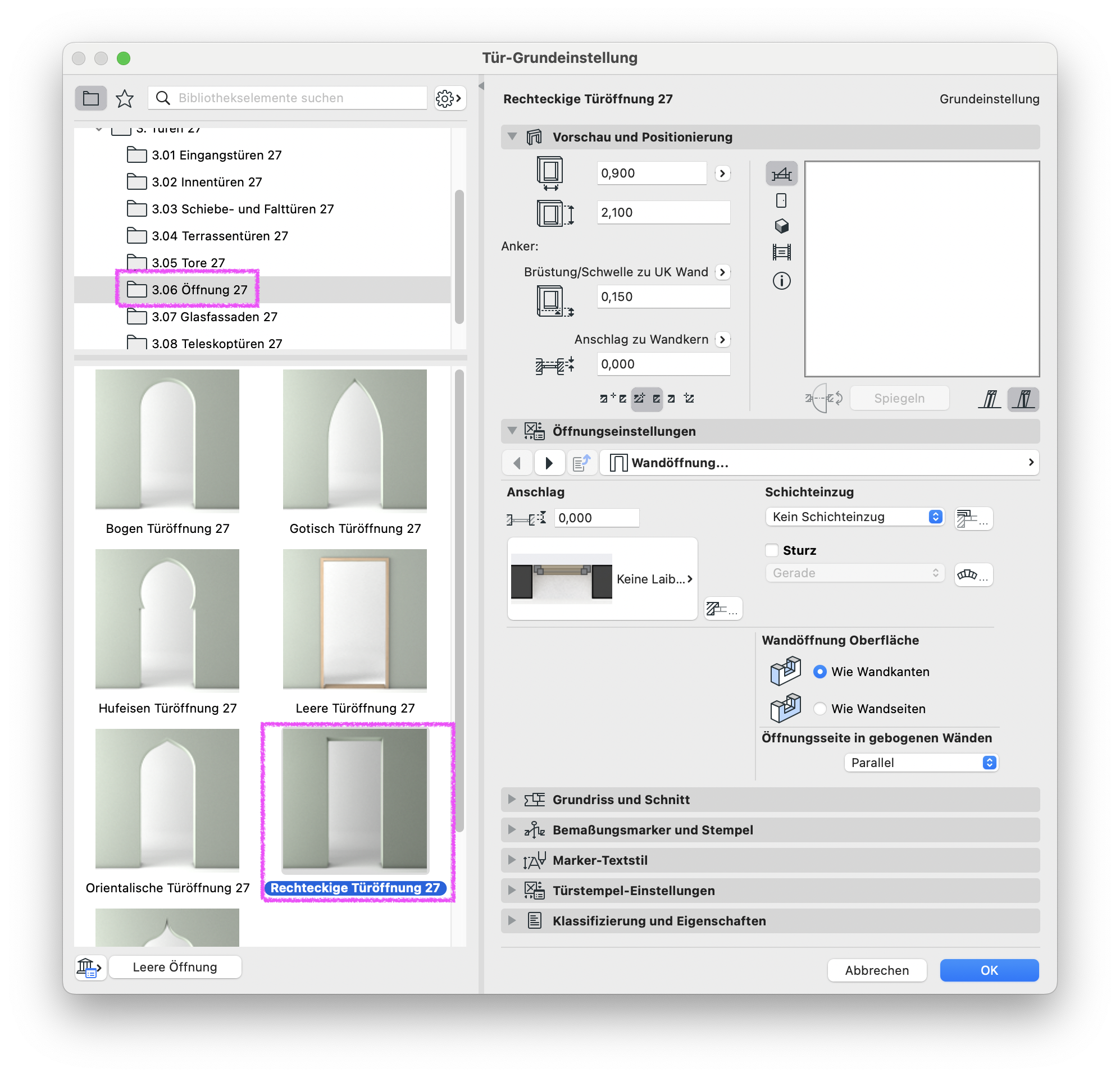This screenshot has height=1077, width=1120.
Task: Collapse Öffnungseinstellungen panel
Action: click(x=512, y=431)
